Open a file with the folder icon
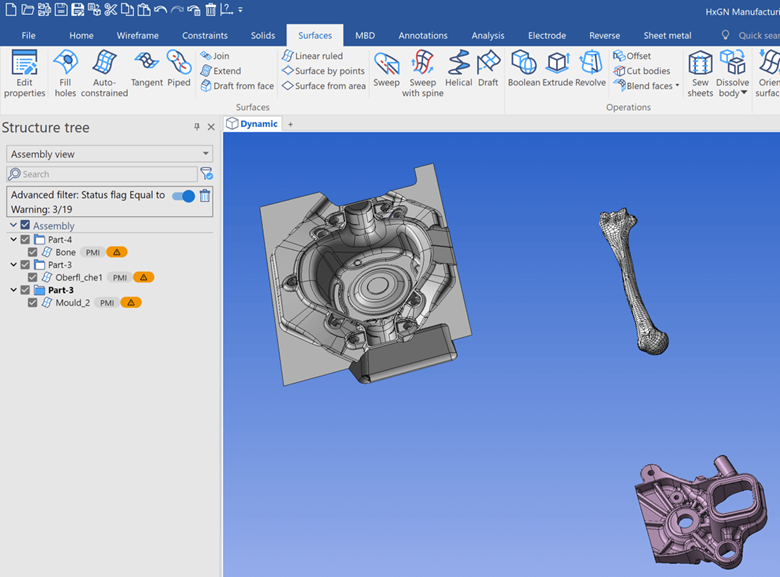 [x=27, y=9]
